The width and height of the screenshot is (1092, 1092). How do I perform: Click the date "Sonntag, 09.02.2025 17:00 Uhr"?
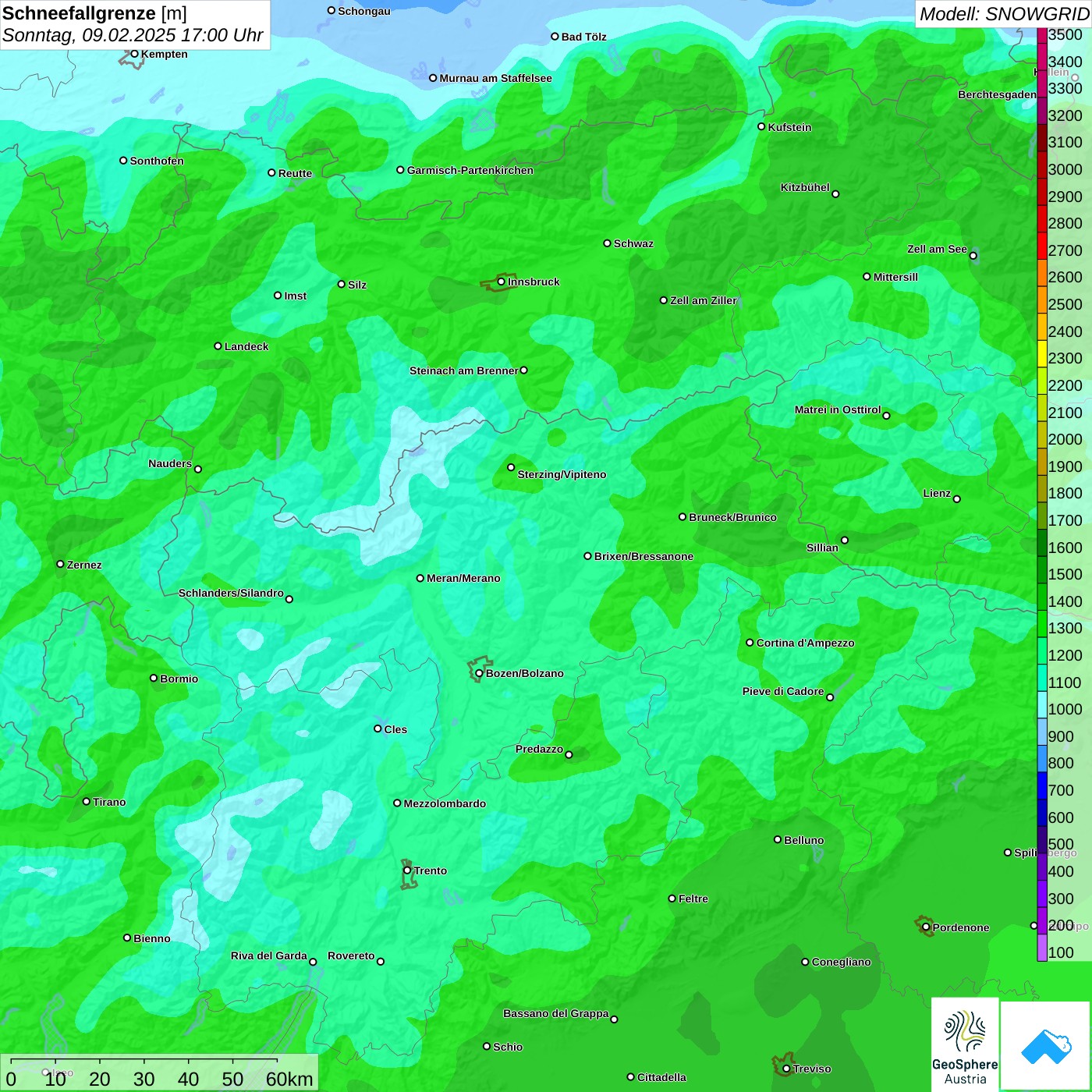point(133,35)
